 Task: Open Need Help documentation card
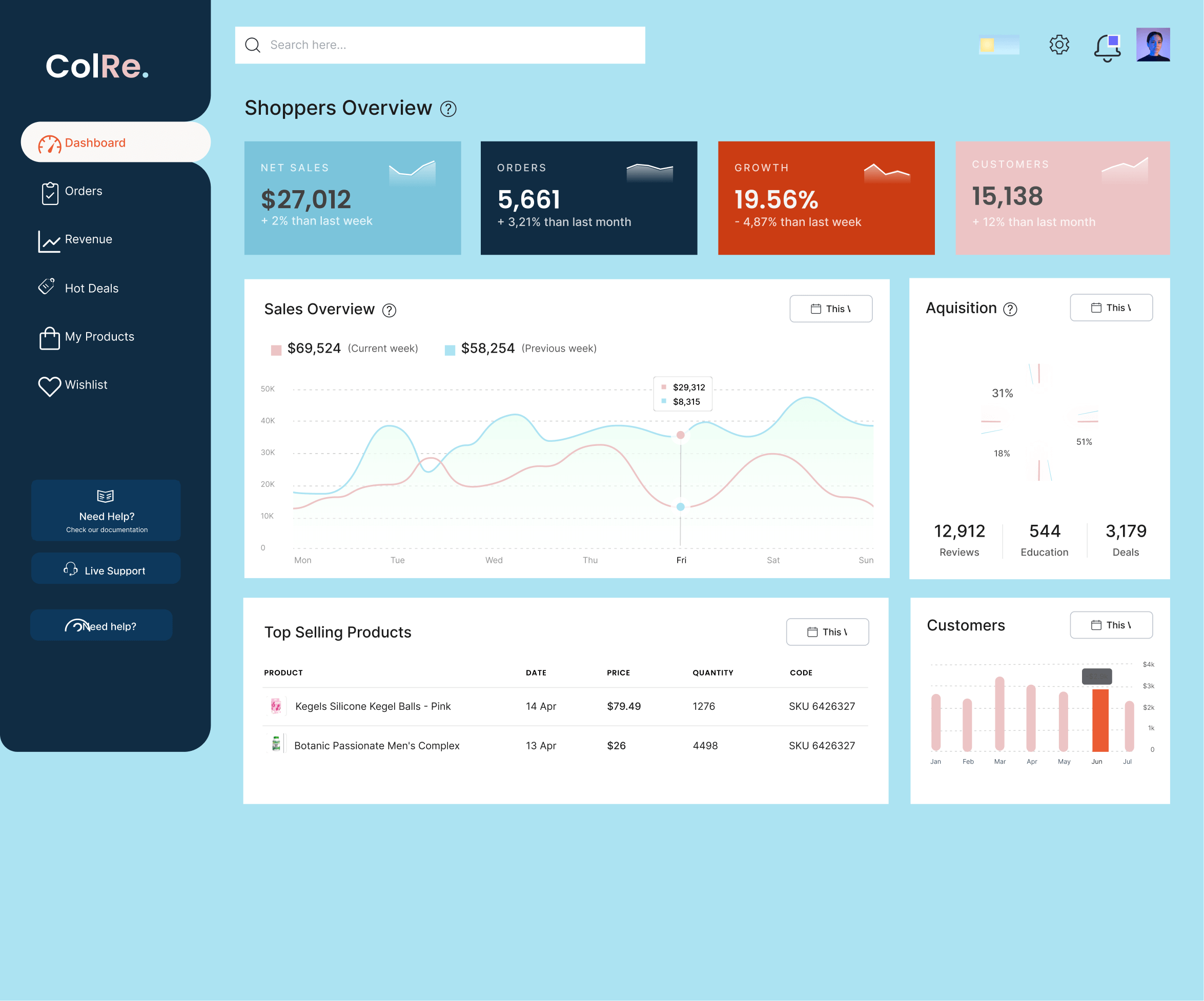click(106, 510)
